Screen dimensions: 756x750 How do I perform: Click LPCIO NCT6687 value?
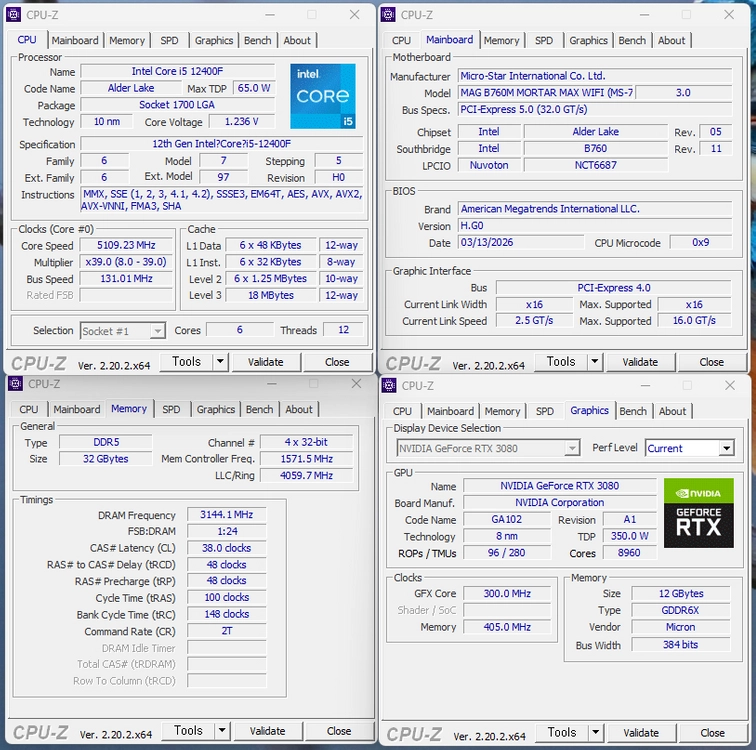pos(596,165)
